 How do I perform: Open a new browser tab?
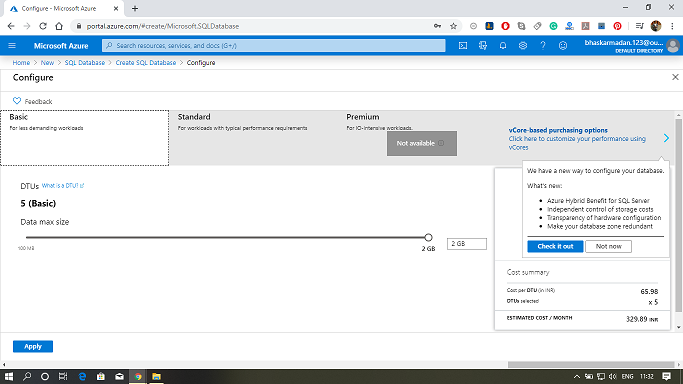135,8
